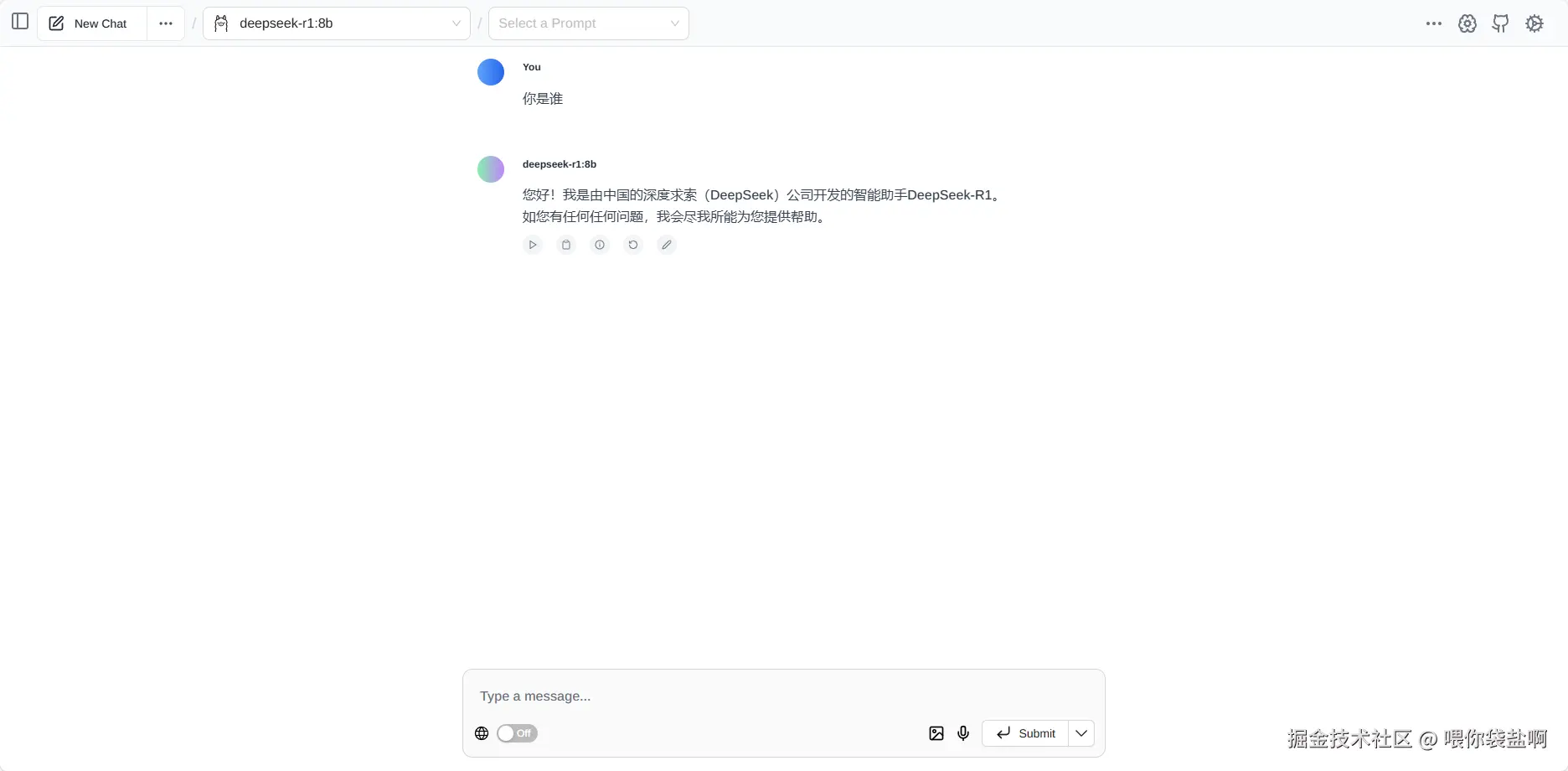Image resolution: width=1568 pixels, height=771 pixels.
Task: Click the You user avatar
Action: [x=491, y=72]
